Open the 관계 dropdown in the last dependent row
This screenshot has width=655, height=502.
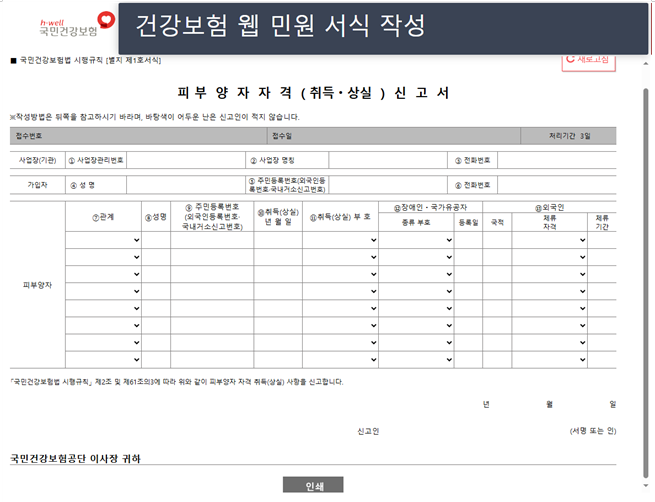103,360
